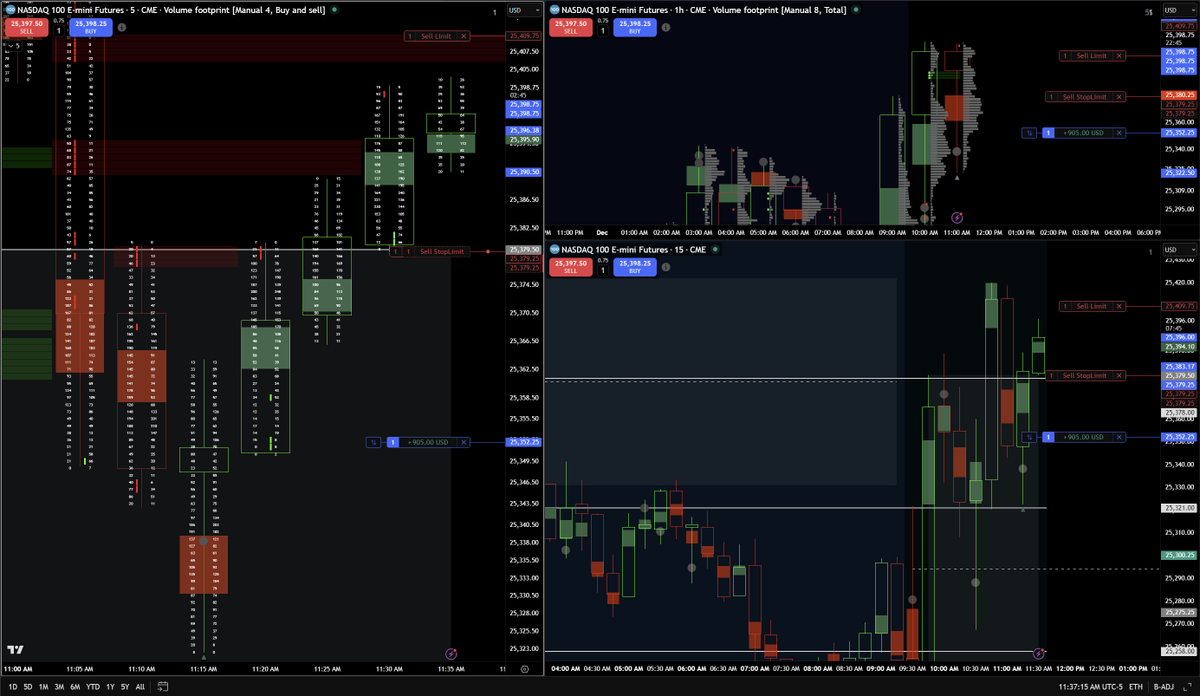Select 1Y time range

tap(111, 687)
